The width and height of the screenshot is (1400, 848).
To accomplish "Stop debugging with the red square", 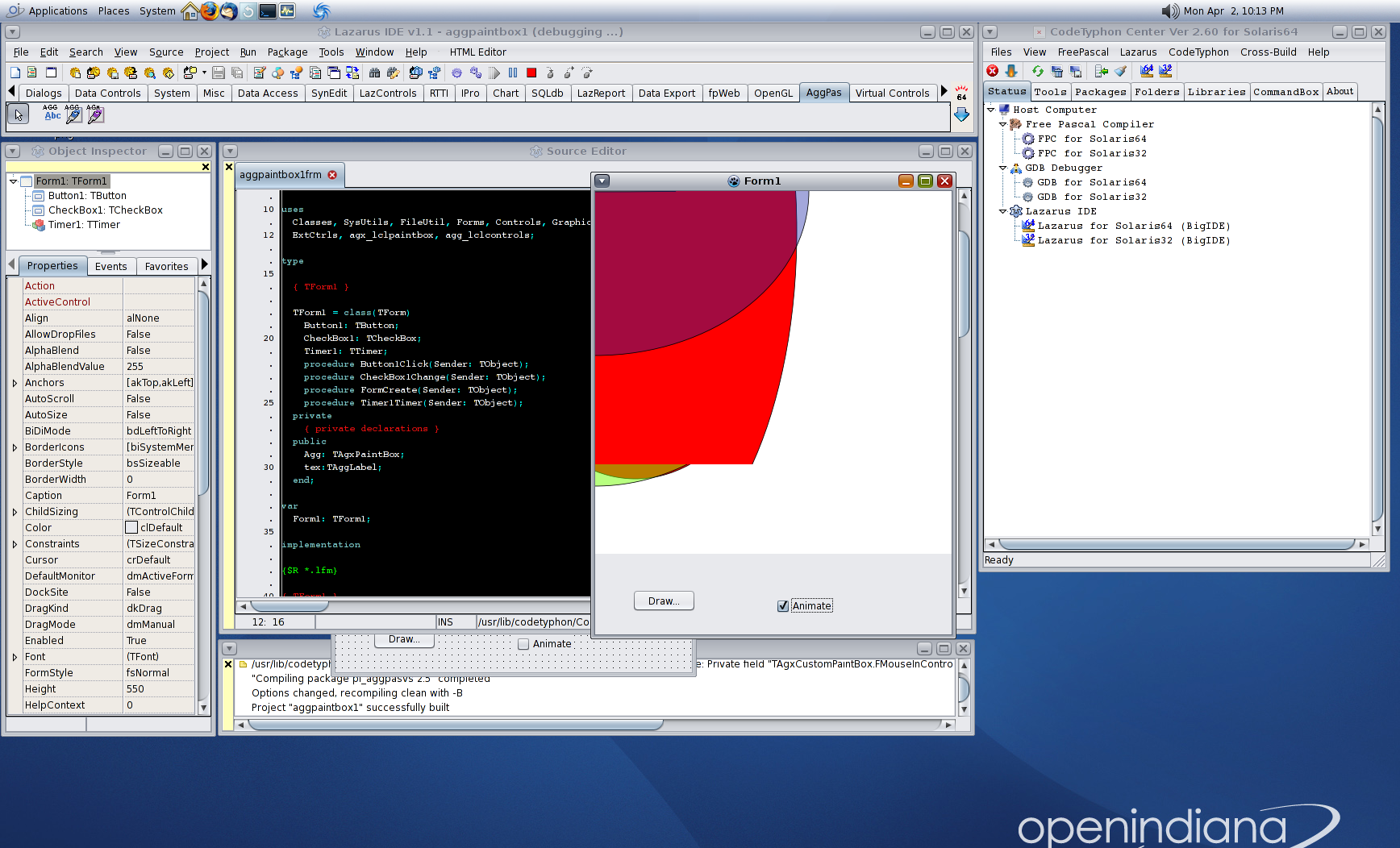I will coord(531,73).
